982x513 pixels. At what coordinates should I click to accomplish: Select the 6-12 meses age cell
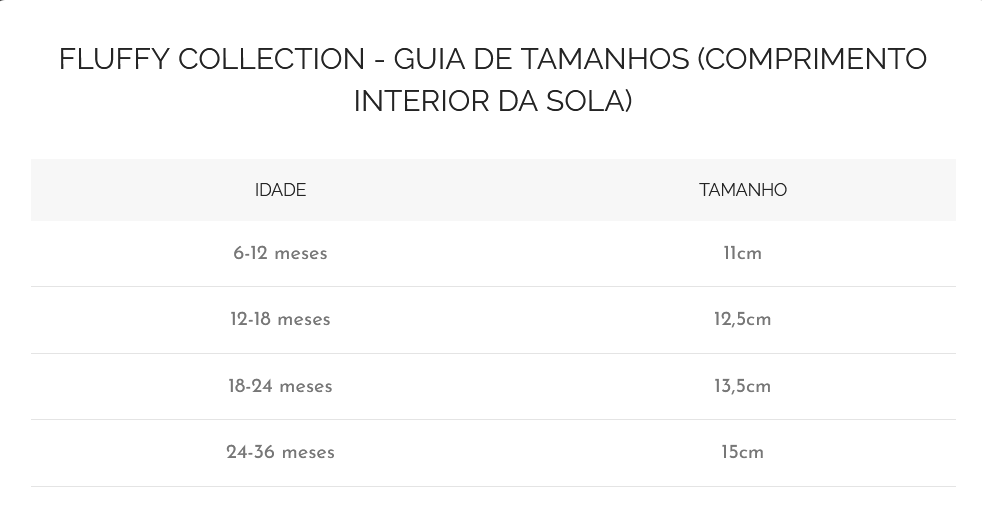(280, 254)
